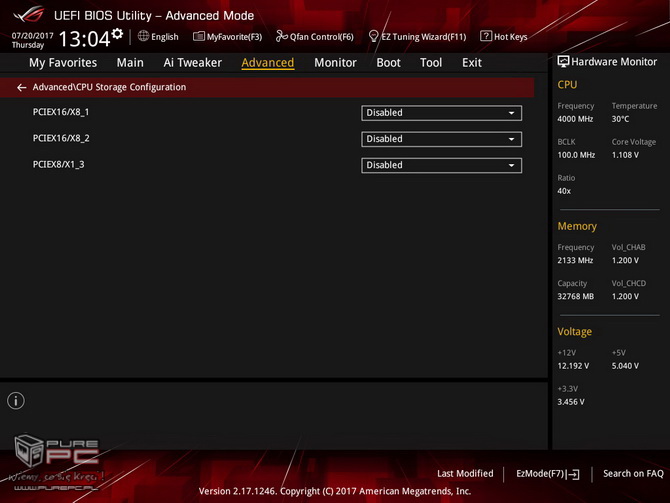Click Last Modified at the bottom
Image resolution: width=670 pixels, height=503 pixels.
point(465,474)
